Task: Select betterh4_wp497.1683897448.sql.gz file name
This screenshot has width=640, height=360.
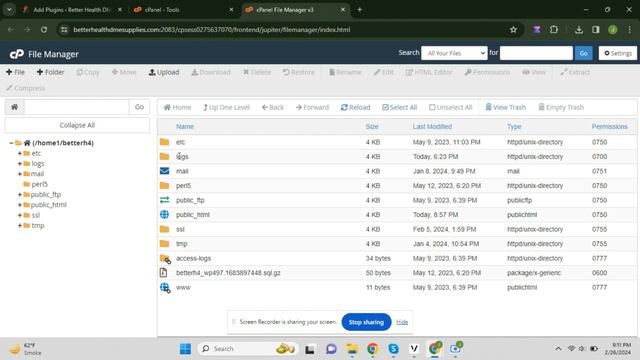Action: point(228,273)
